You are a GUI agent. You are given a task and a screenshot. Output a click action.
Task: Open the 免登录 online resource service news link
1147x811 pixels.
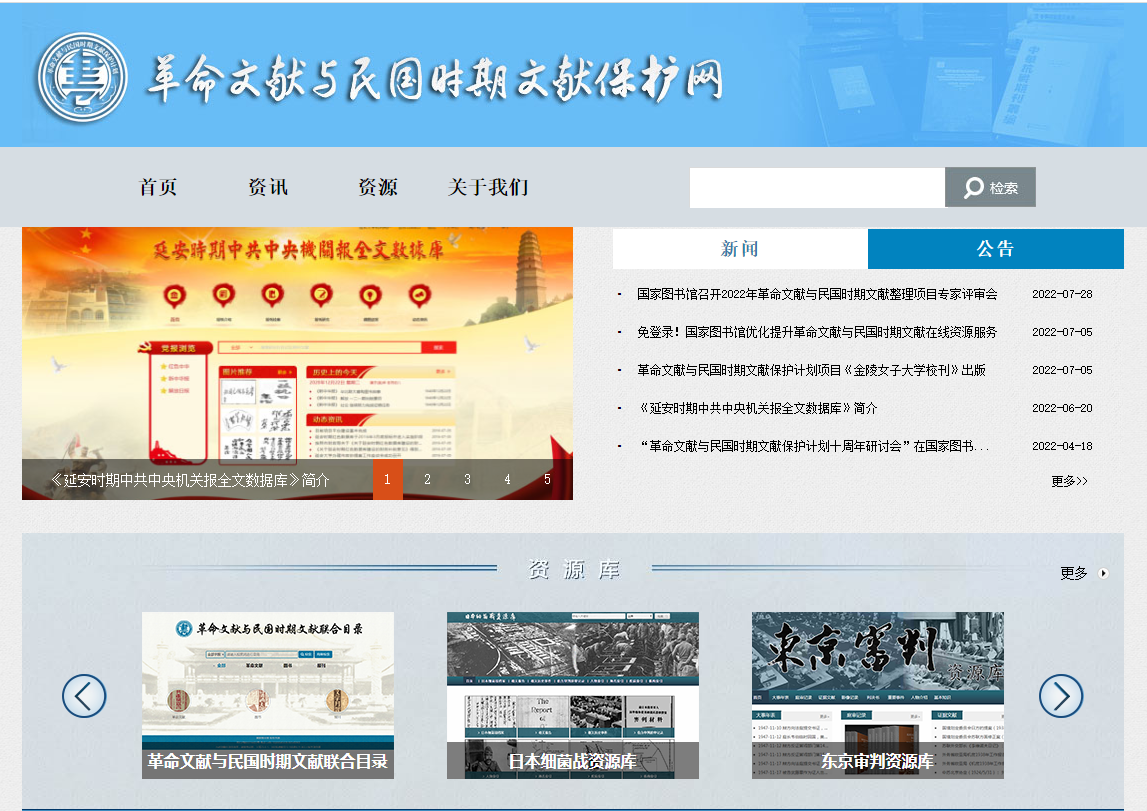[x=816, y=332]
